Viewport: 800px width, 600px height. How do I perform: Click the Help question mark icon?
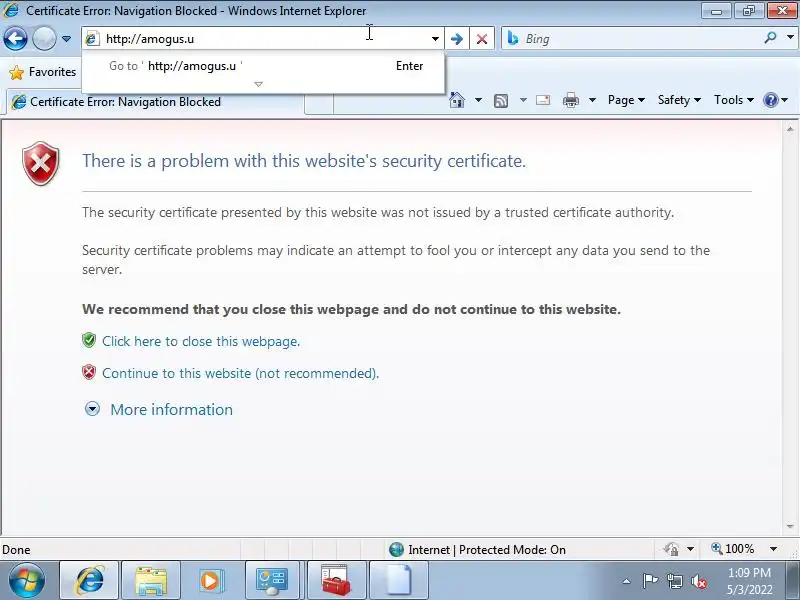[x=770, y=100]
